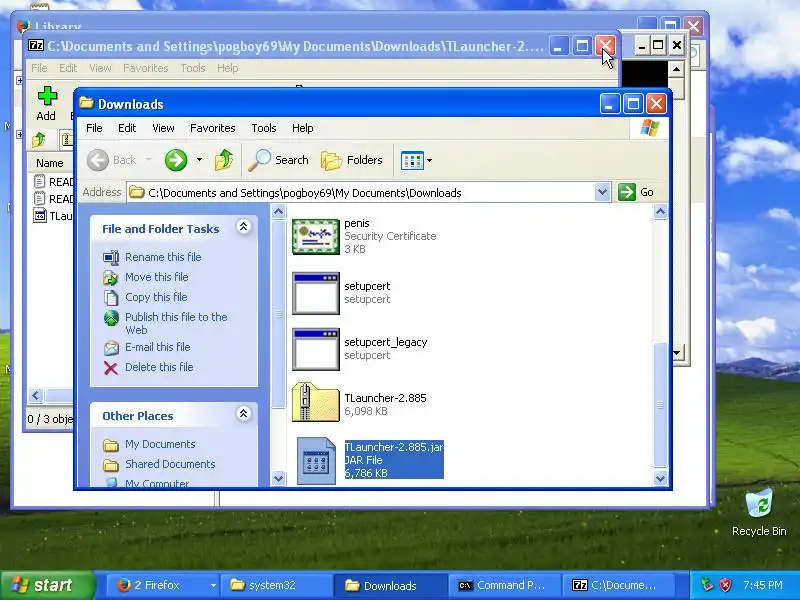Toggle the Folders pane in Downloads
The image size is (800, 600).
point(352,160)
